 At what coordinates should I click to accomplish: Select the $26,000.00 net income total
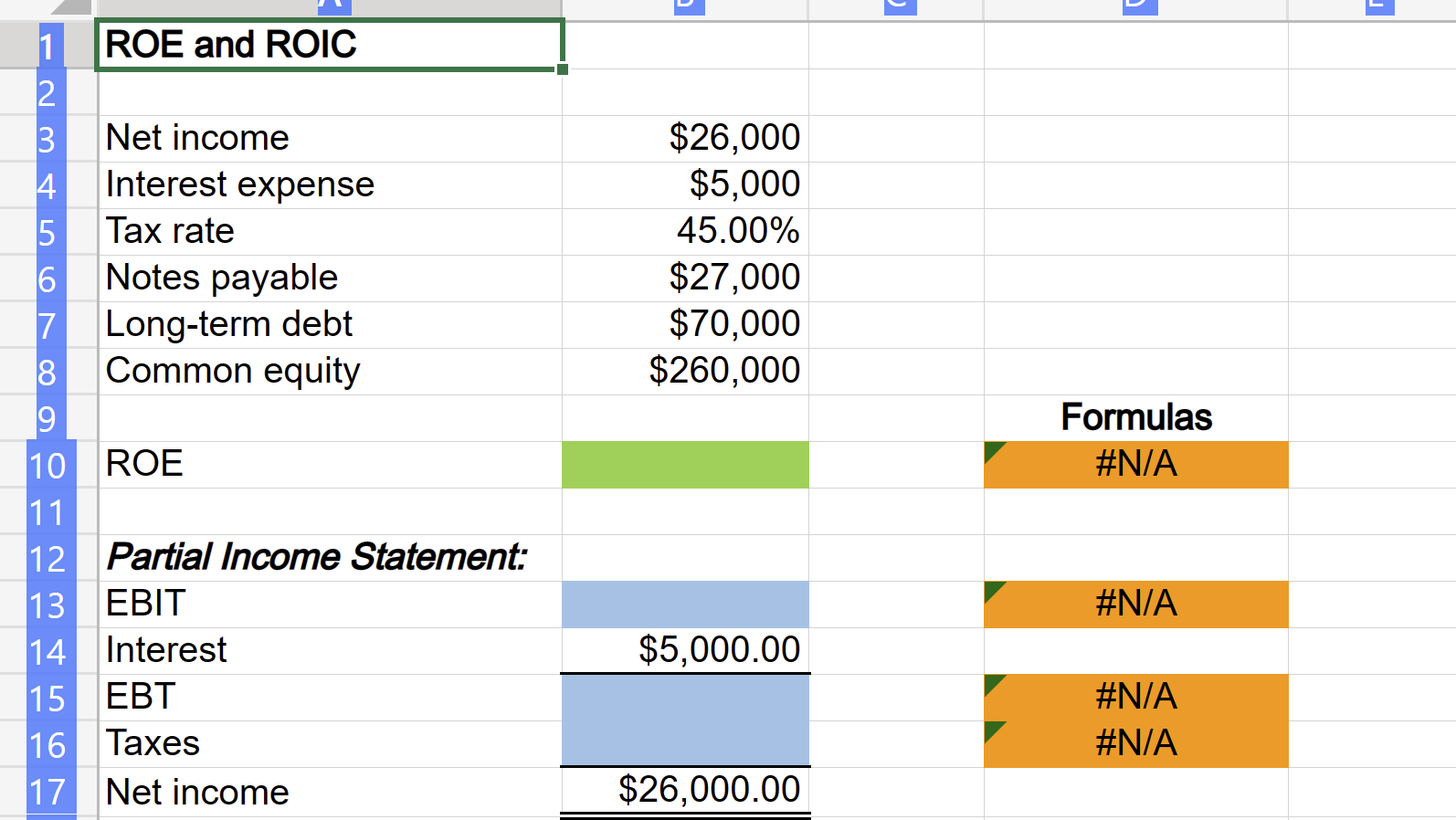coord(685,791)
